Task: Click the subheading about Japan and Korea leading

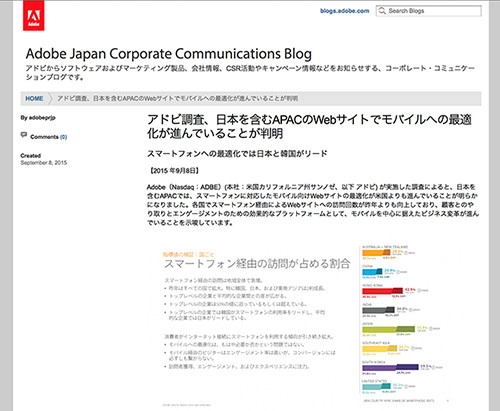Action: tap(237, 154)
